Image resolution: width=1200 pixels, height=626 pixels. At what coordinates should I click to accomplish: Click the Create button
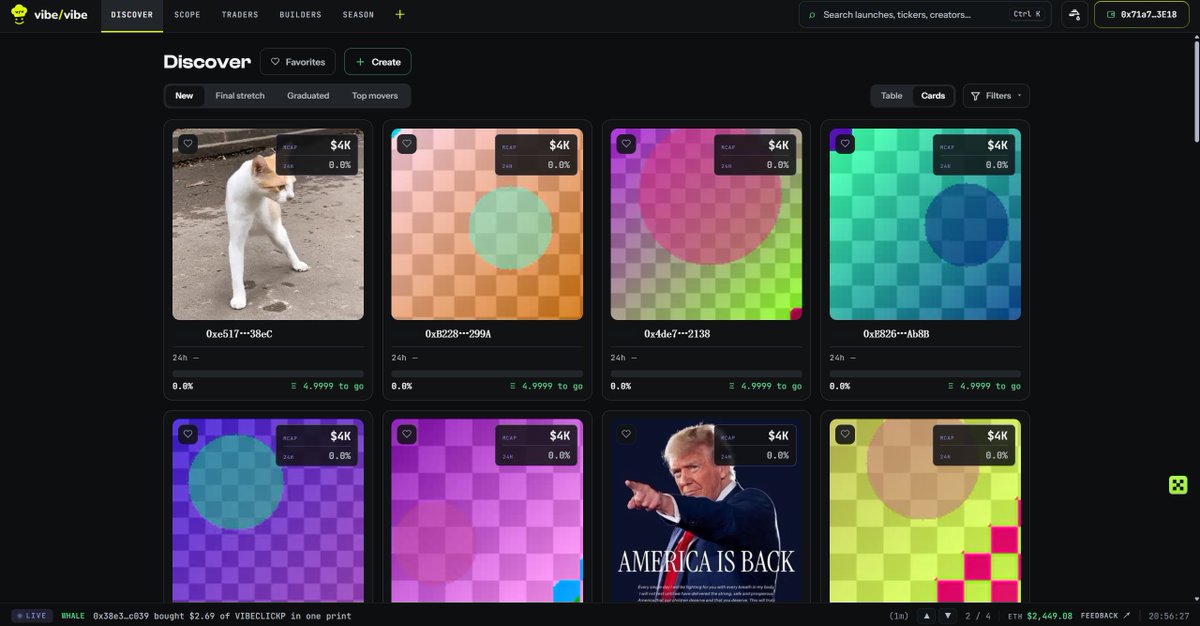click(x=378, y=62)
